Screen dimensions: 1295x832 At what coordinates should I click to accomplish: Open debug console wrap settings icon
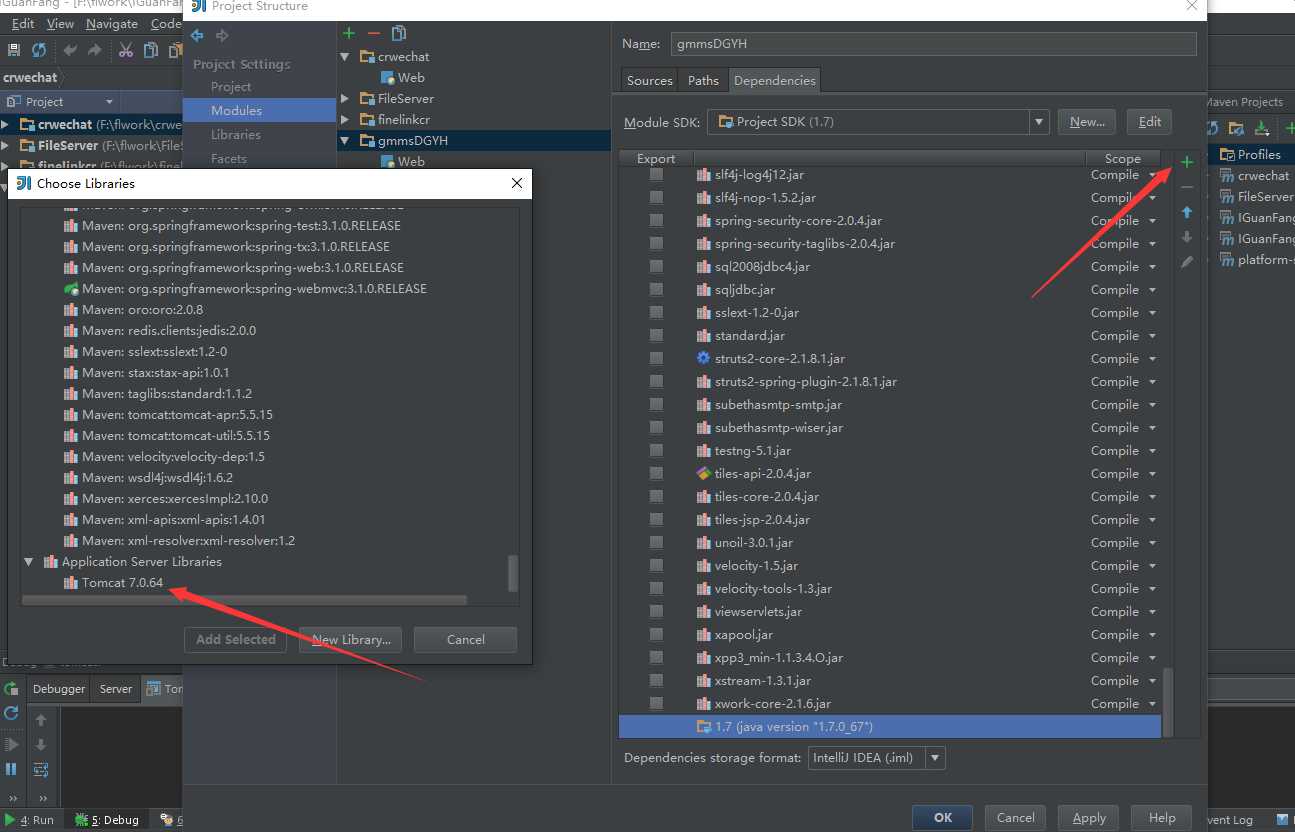[x=41, y=769]
